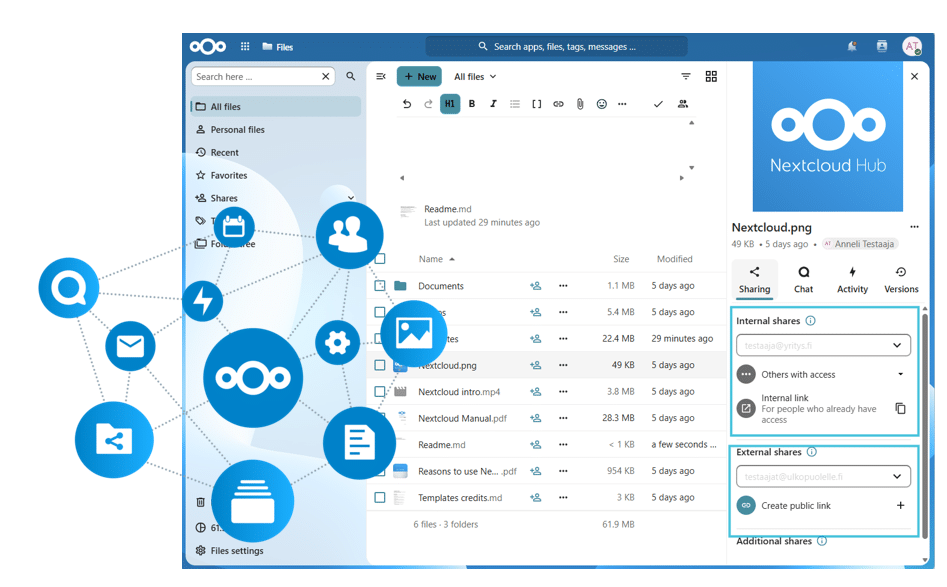Viewport: 947px width, 587px height.
Task: Clear the sidebar search field
Action: [x=326, y=76]
